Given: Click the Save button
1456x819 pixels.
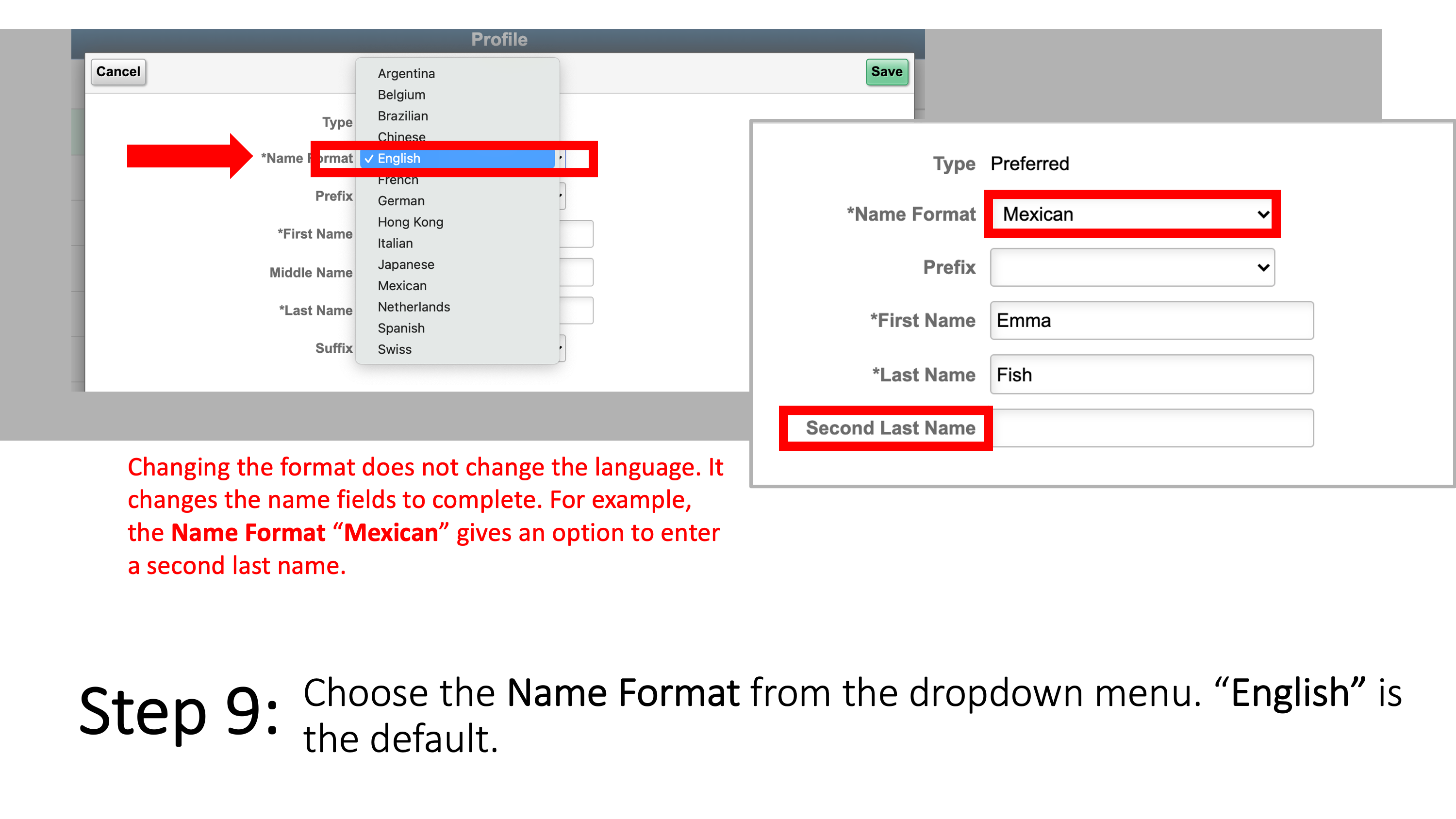Looking at the screenshot, I should click(884, 70).
